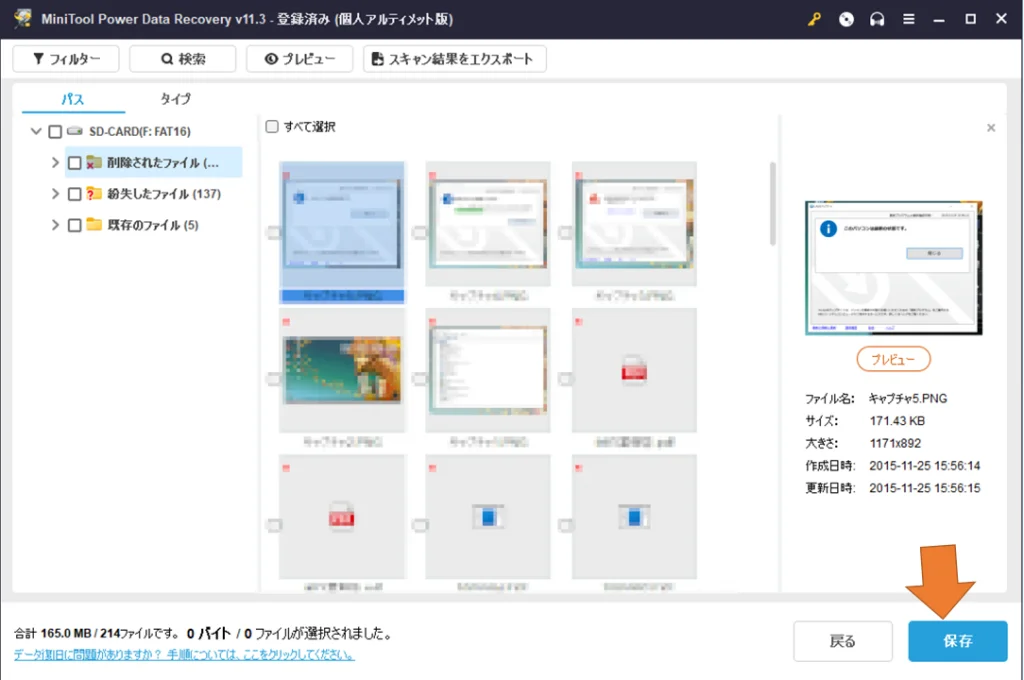Click the SD-CARD drive icon in tree
Viewport: 1024px width, 680px height.
tap(75, 131)
